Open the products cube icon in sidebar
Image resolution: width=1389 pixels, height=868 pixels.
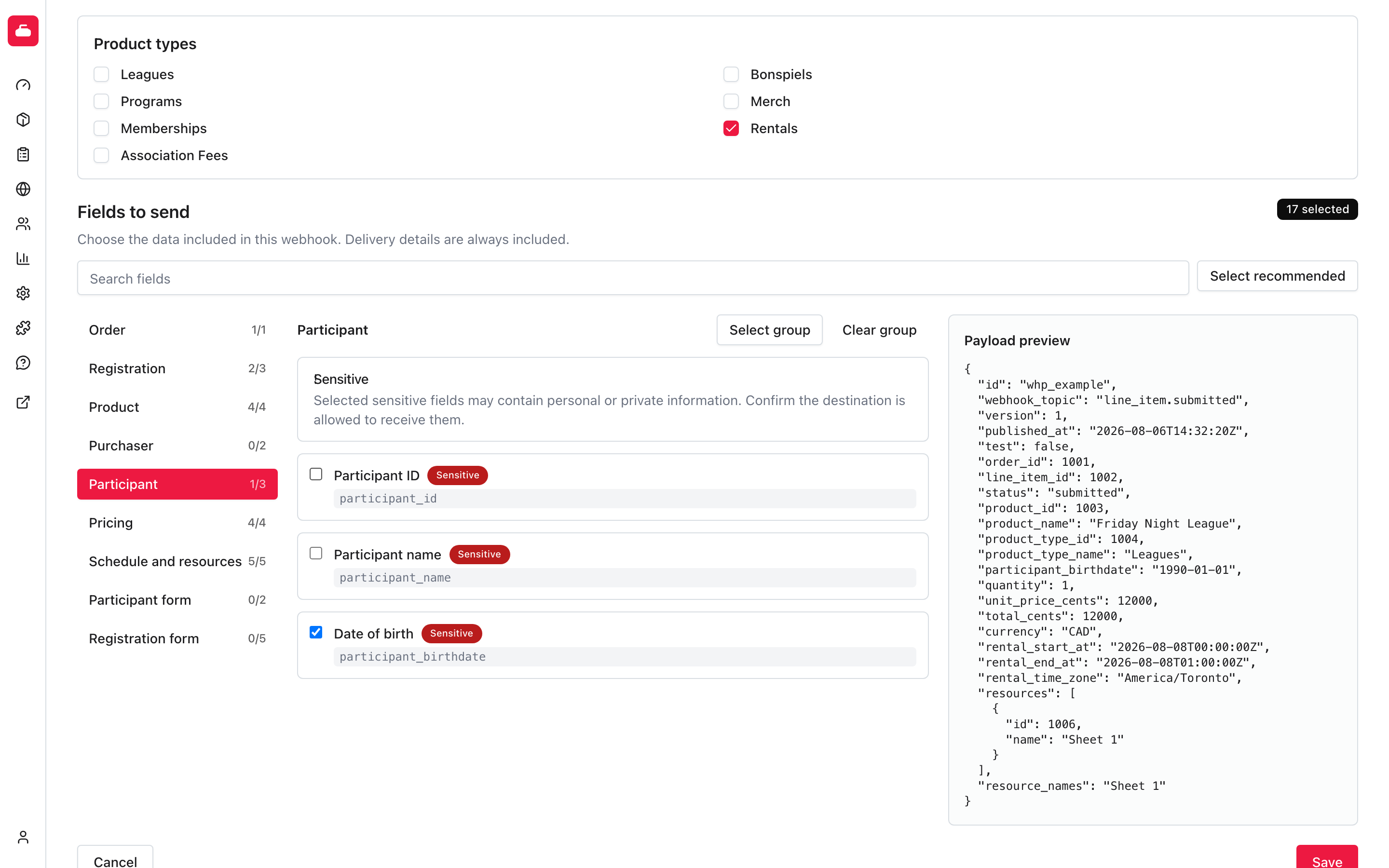point(23,120)
